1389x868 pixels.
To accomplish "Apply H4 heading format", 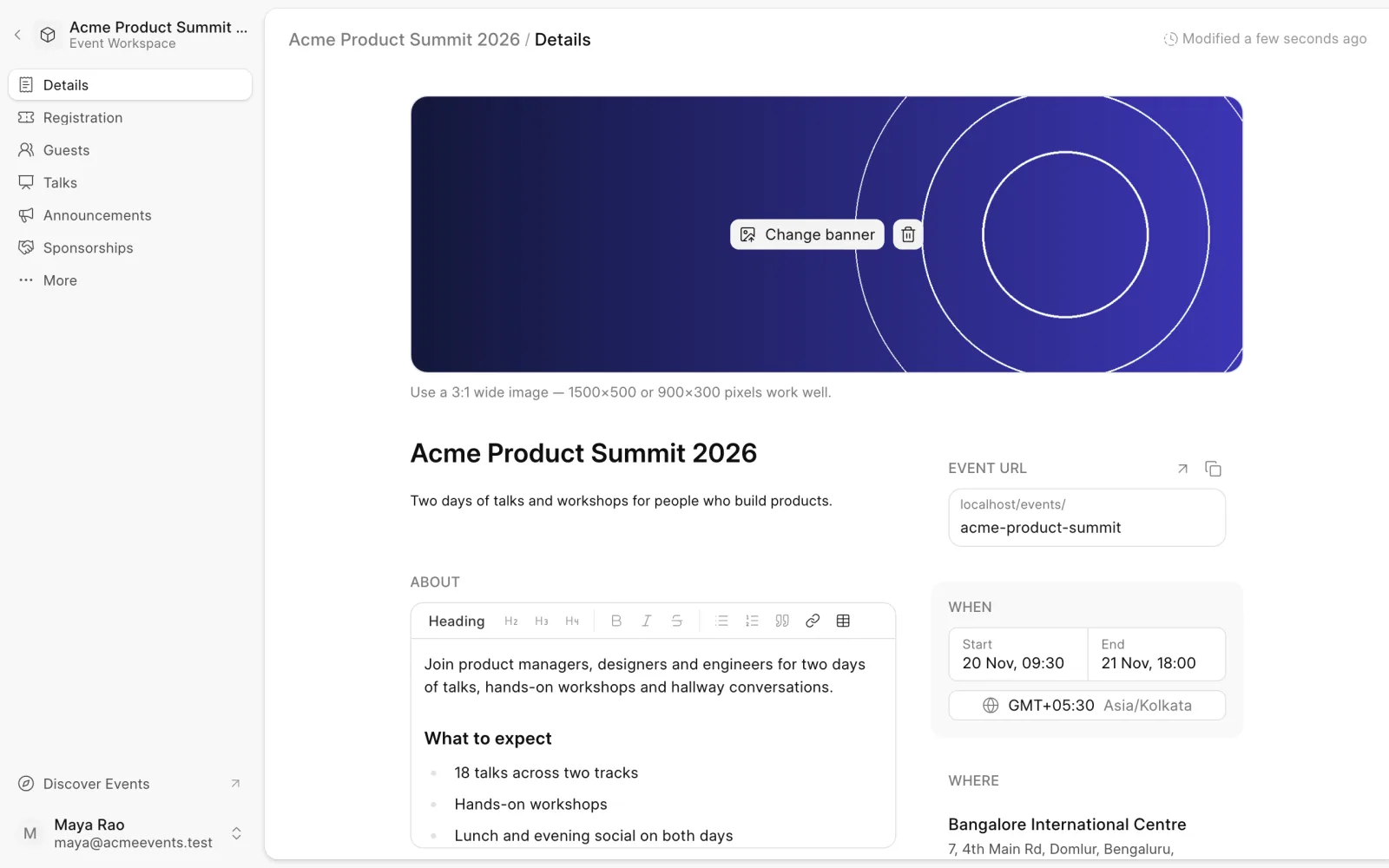I will 572,621.
